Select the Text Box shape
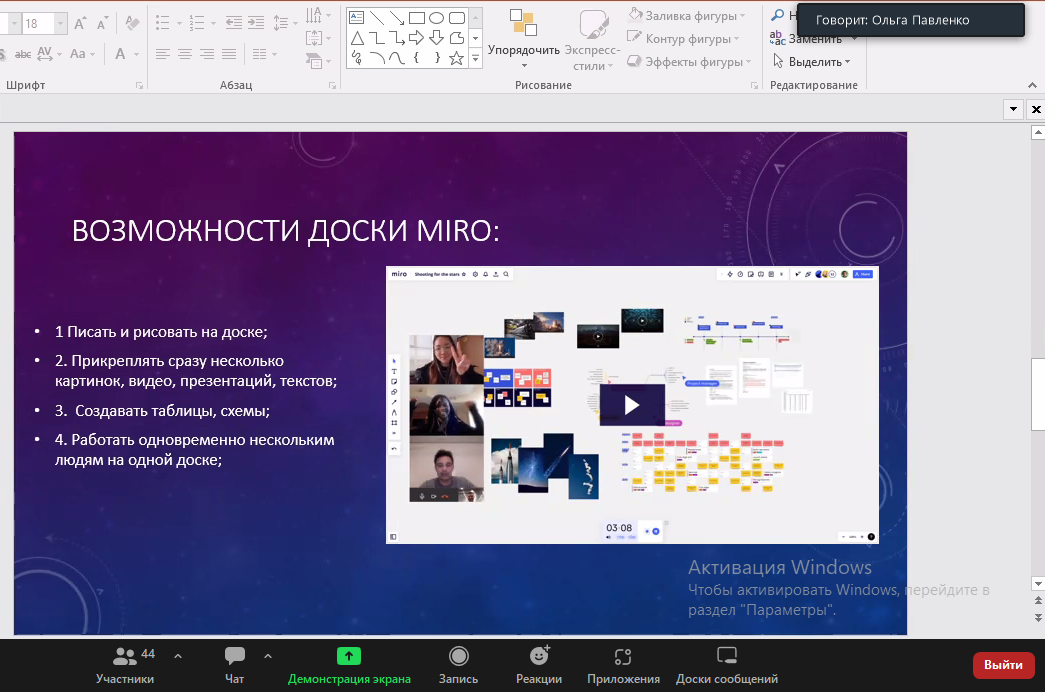 pos(357,18)
